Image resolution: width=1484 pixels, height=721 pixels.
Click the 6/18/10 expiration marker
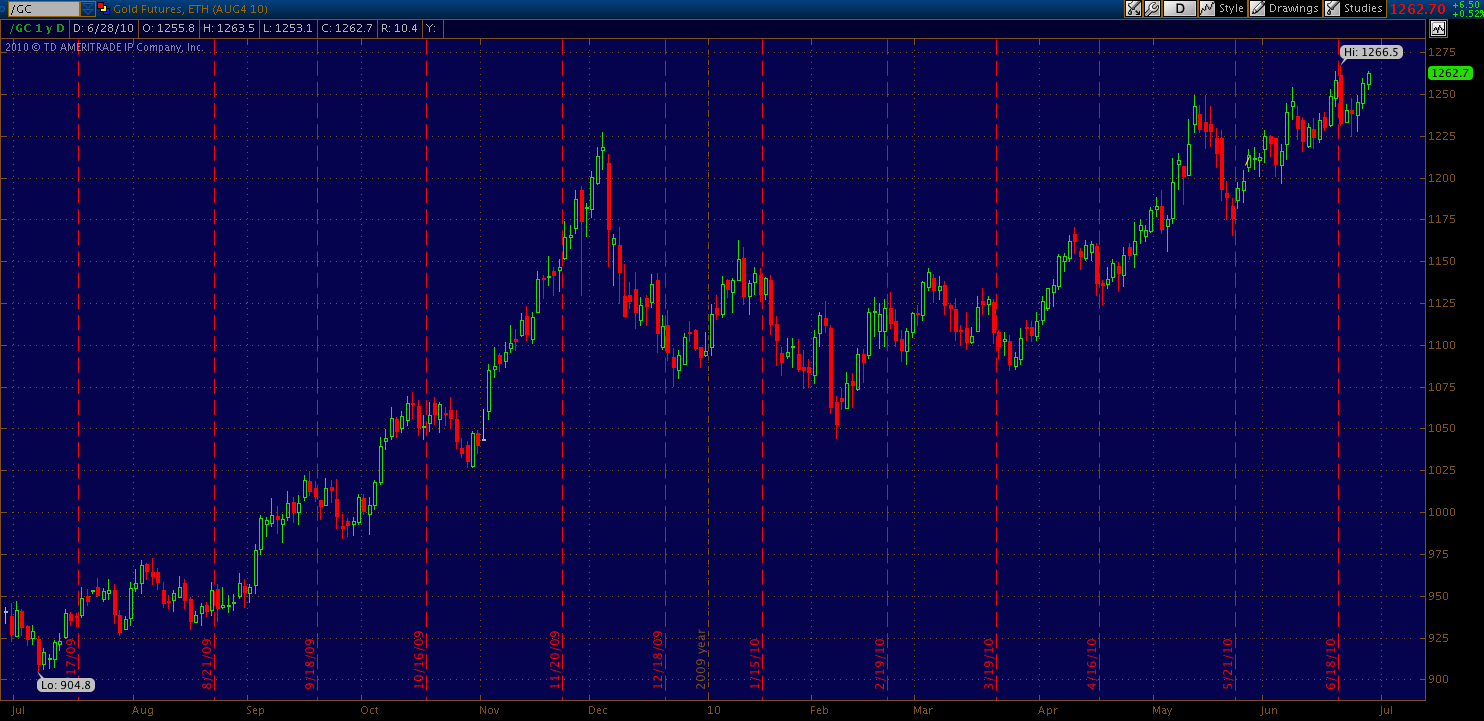point(1332,664)
